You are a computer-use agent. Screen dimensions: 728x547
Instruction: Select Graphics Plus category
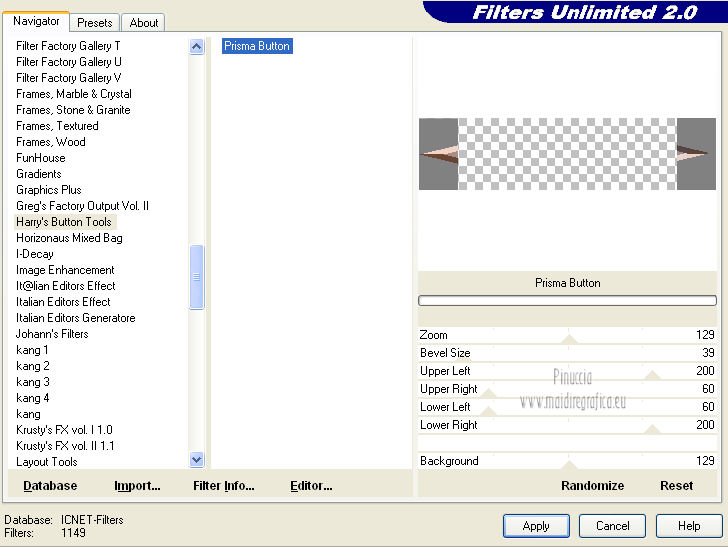click(x=49, y=190)
